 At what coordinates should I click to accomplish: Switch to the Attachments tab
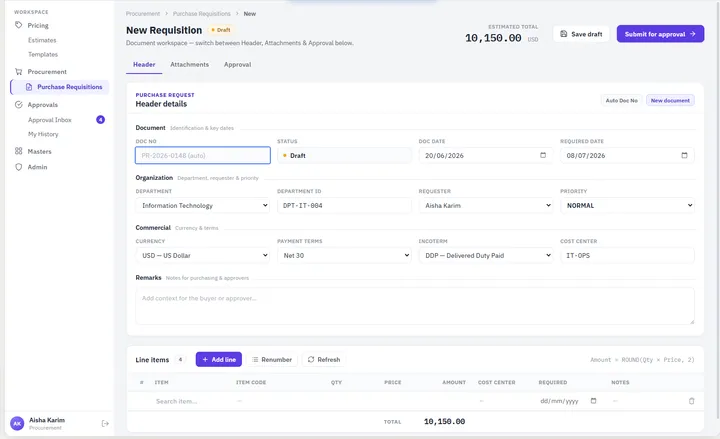point(189,65)
